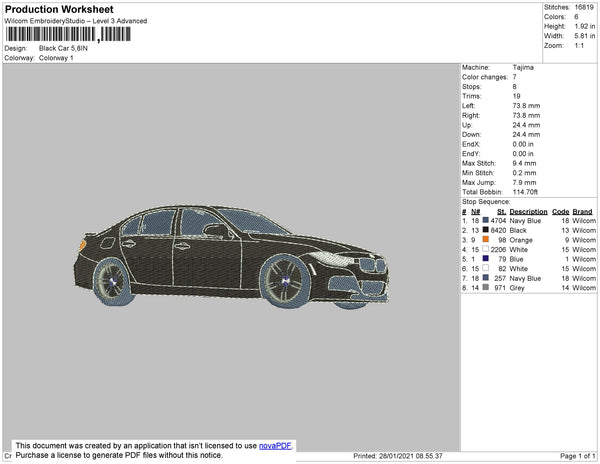Click the Colors value '6'
The width and height of the screenshot is (600, 464).
tap(576, 17)
